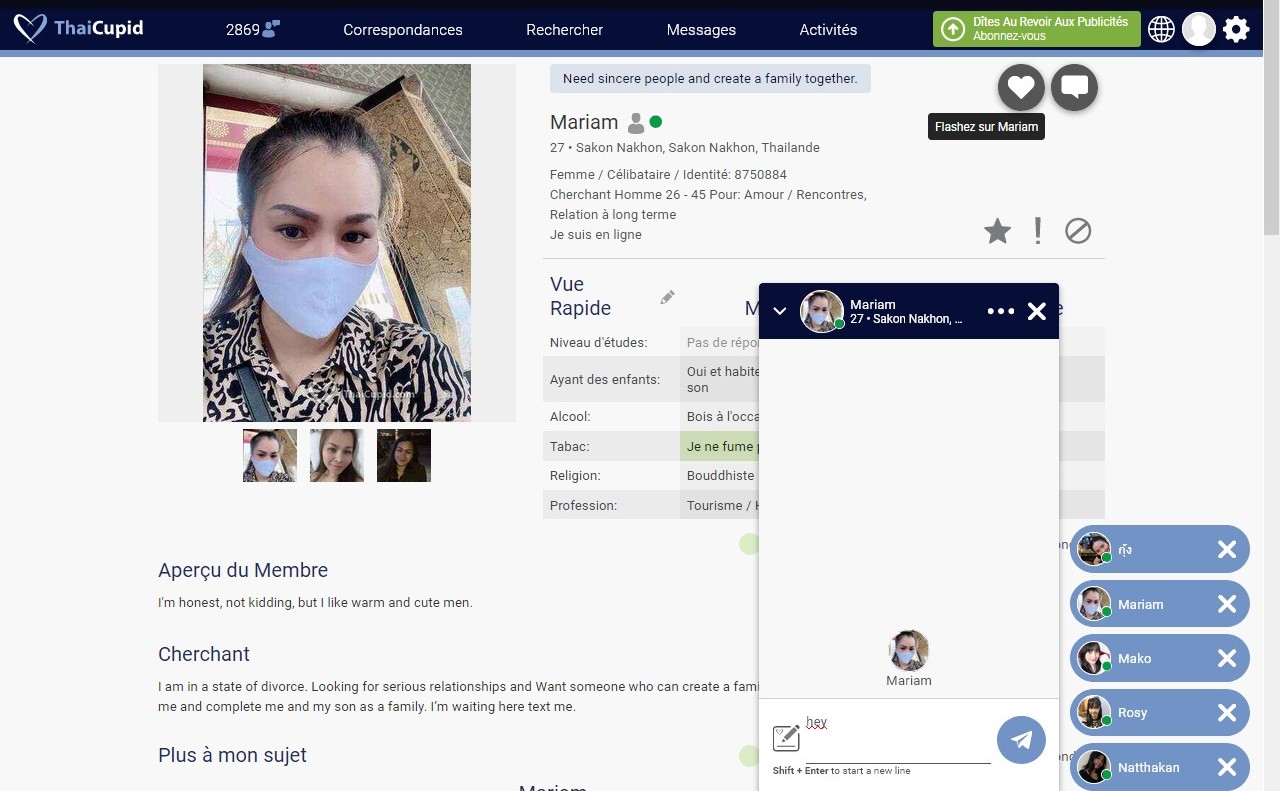Image resolution: width=1280 pixels, height=791 pixels.
Task: Open chat options three-dot menu
Action: tap(1001, 311)
